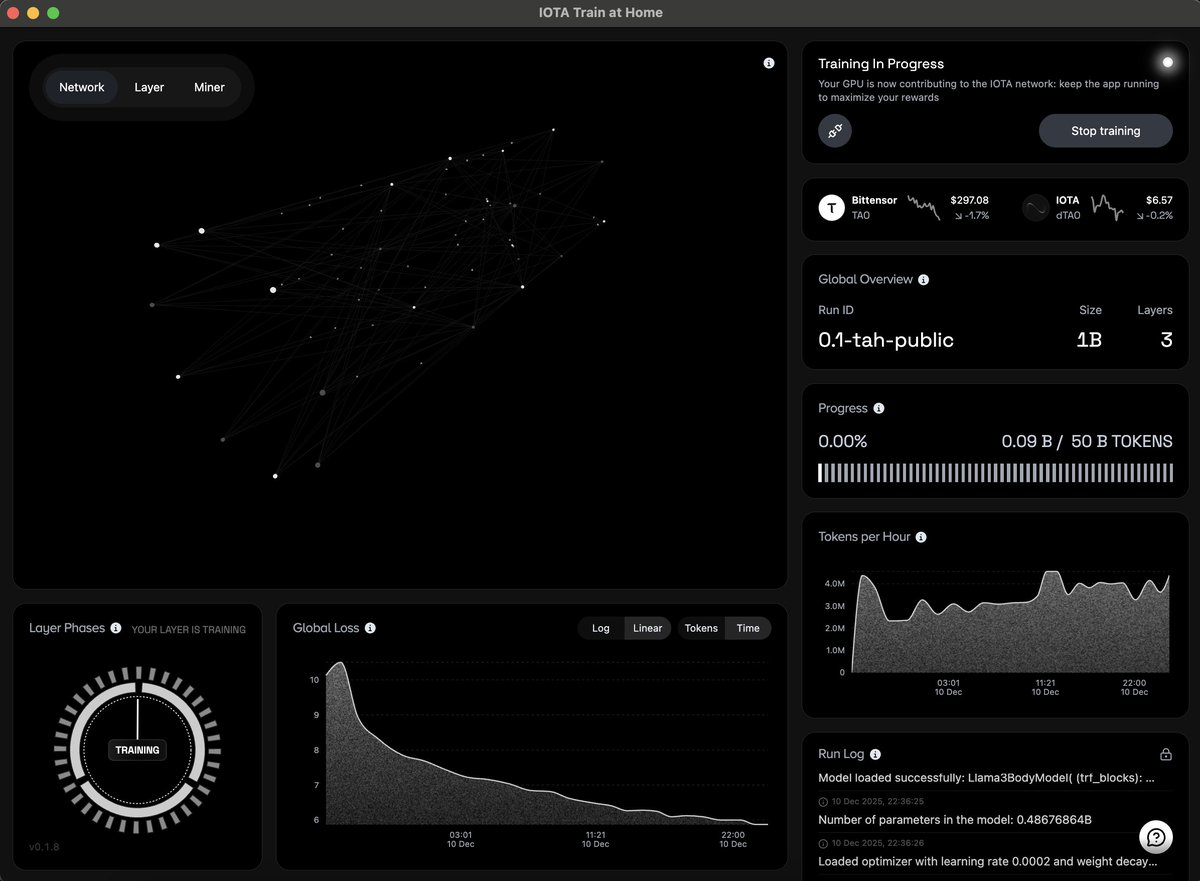
Task: Click the Layer Phases circular dial ring
Action: tap(137, 749)
